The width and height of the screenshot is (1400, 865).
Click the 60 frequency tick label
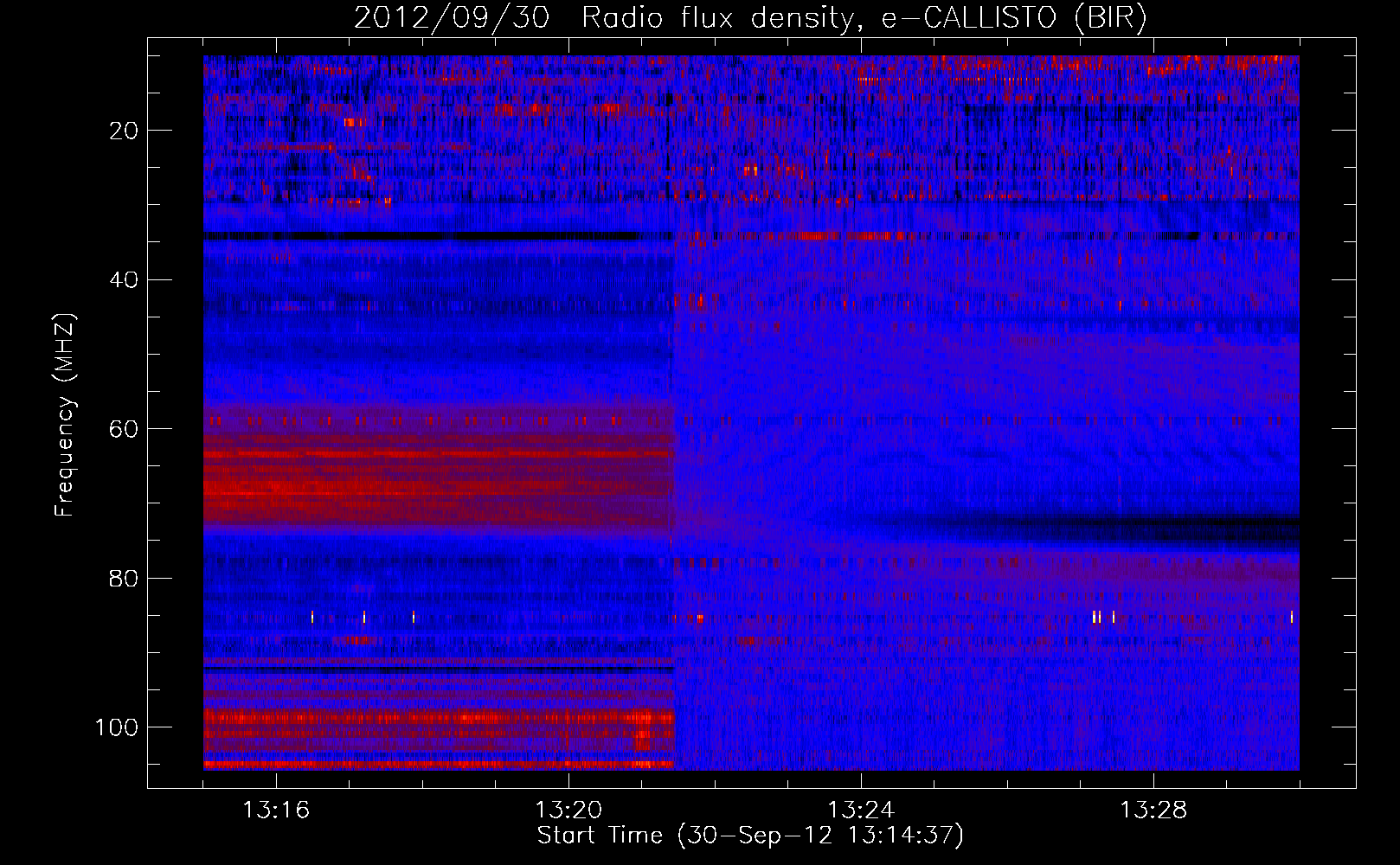(125, 429)
